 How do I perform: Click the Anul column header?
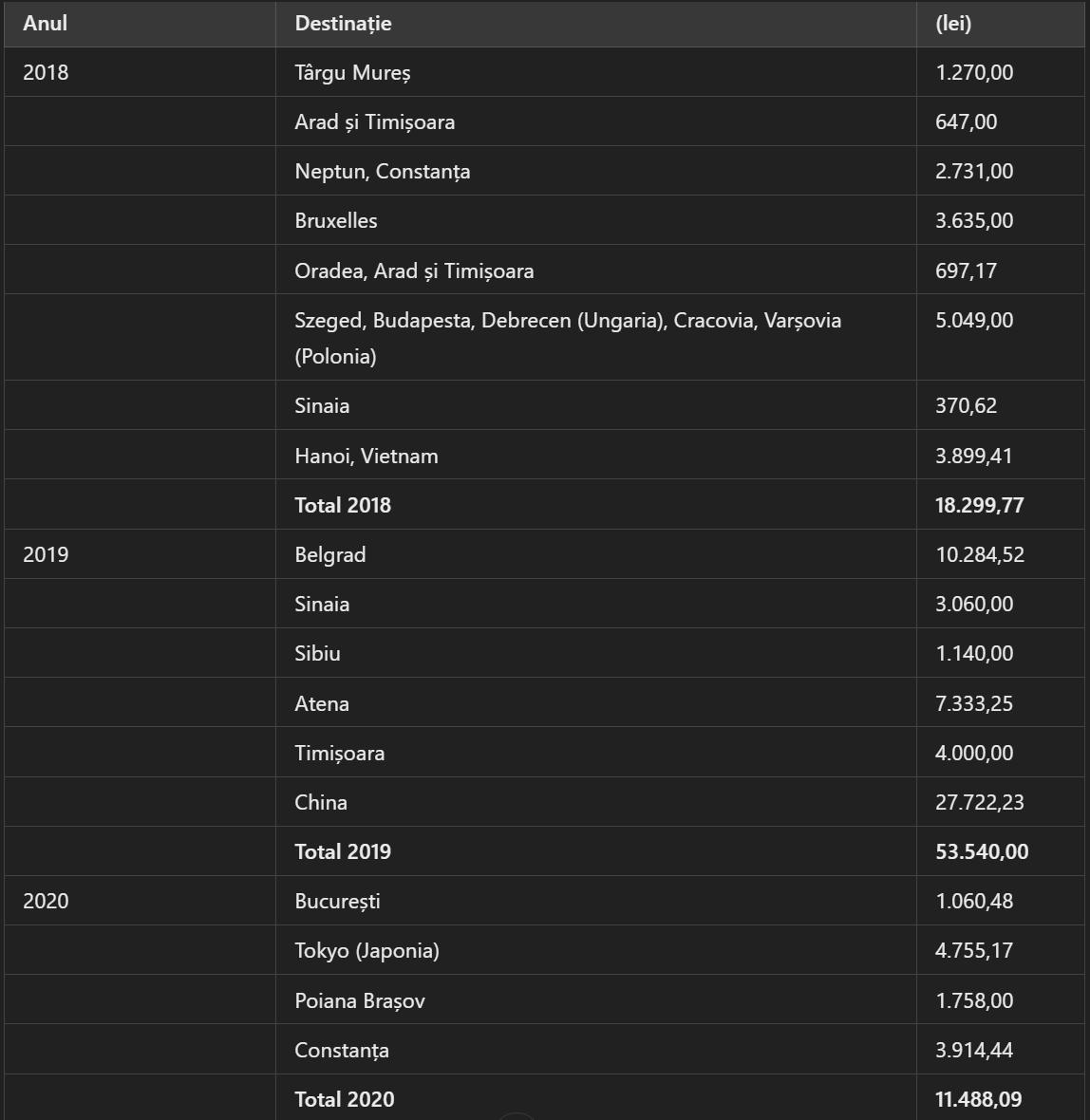pyautogui.click(x=45, y=24)
